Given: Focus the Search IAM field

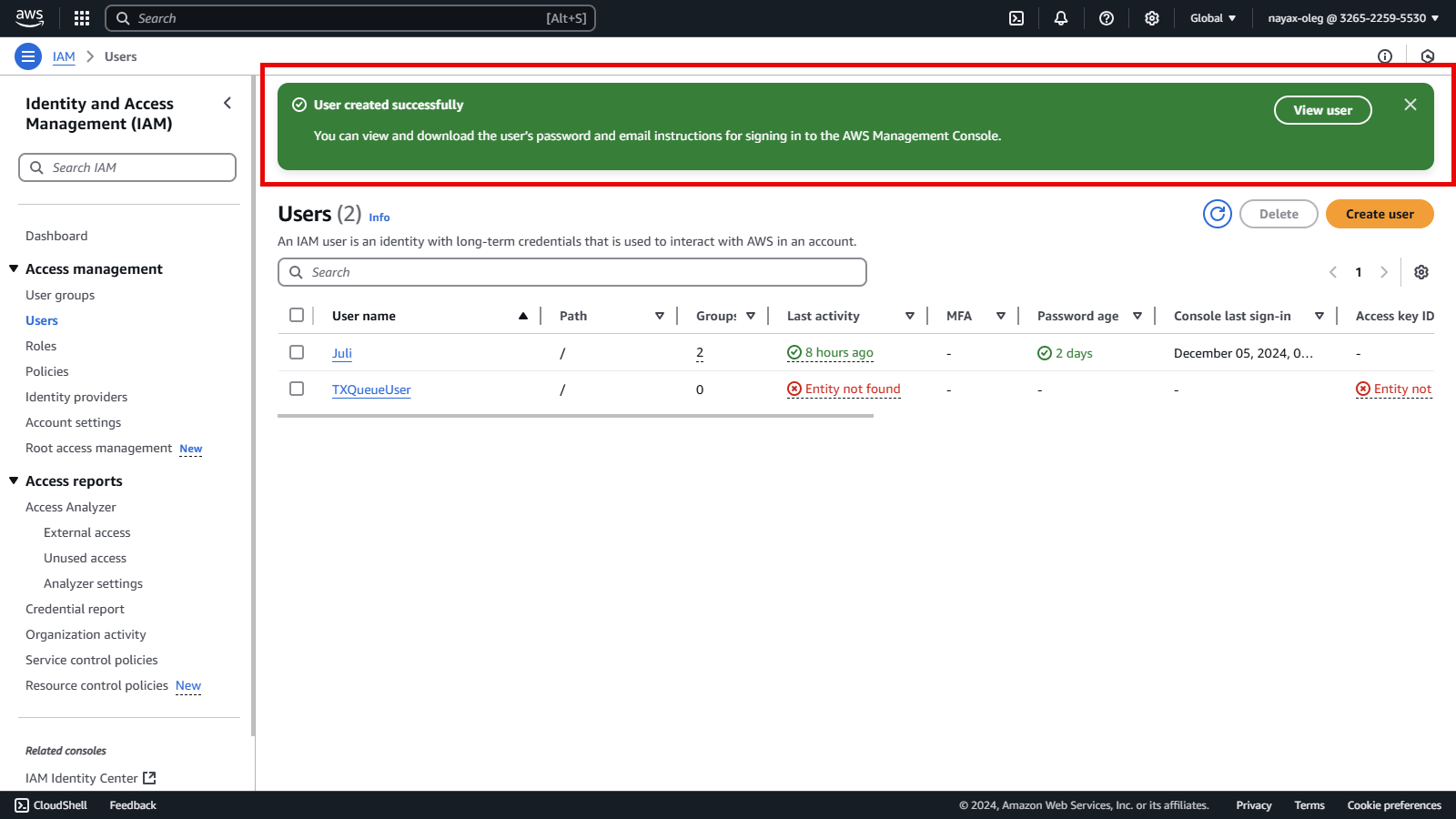Looking at the screenshot, I should click(127, 167).
